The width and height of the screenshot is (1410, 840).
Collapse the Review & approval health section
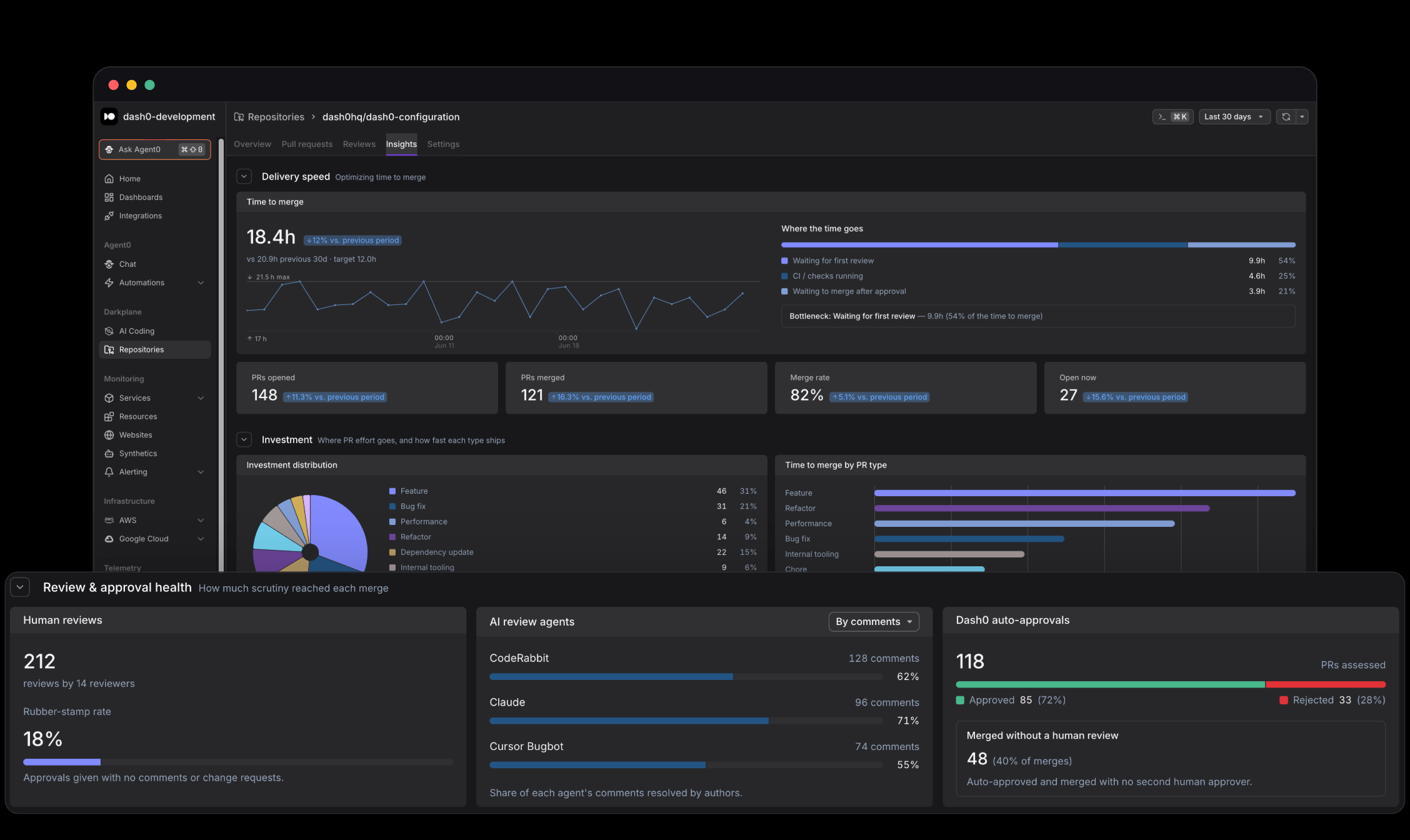(20, 587)
